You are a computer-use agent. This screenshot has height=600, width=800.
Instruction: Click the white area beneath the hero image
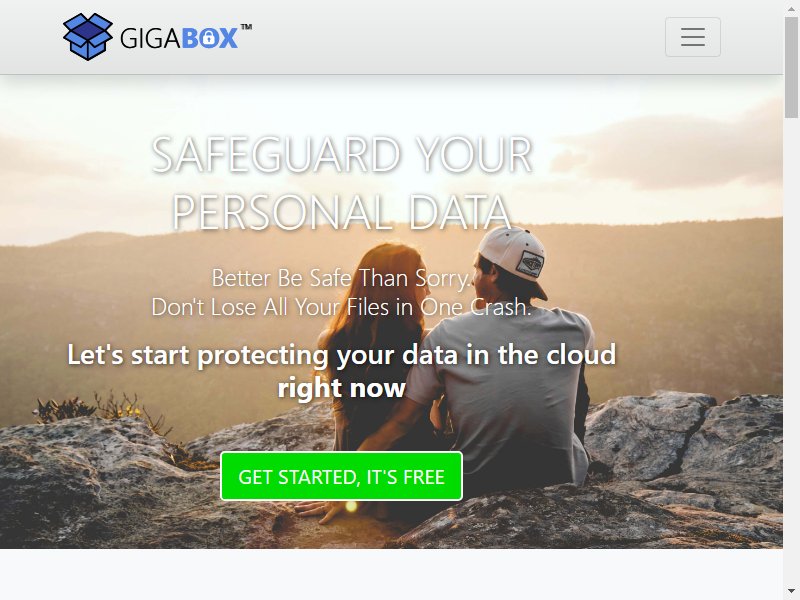pyautogui.click(x=391, y=574)
